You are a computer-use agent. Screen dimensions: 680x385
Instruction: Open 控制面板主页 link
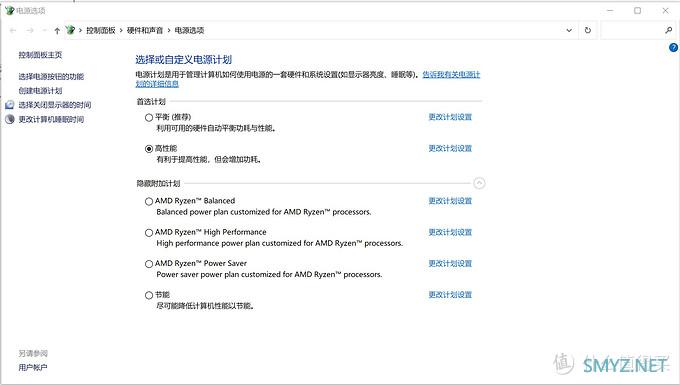click(x=40, y=55)
